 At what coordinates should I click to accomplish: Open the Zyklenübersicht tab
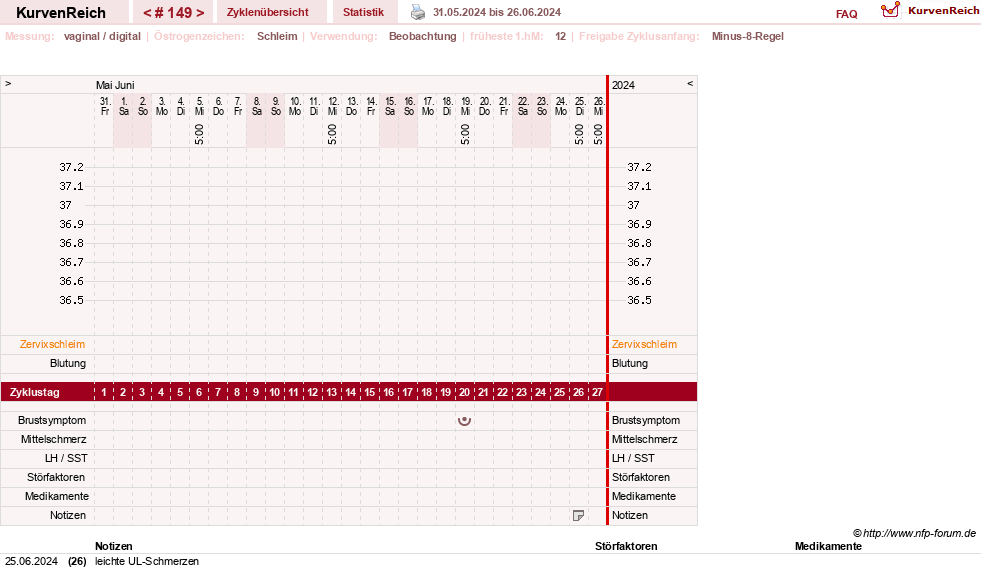[x=268, y=12]
